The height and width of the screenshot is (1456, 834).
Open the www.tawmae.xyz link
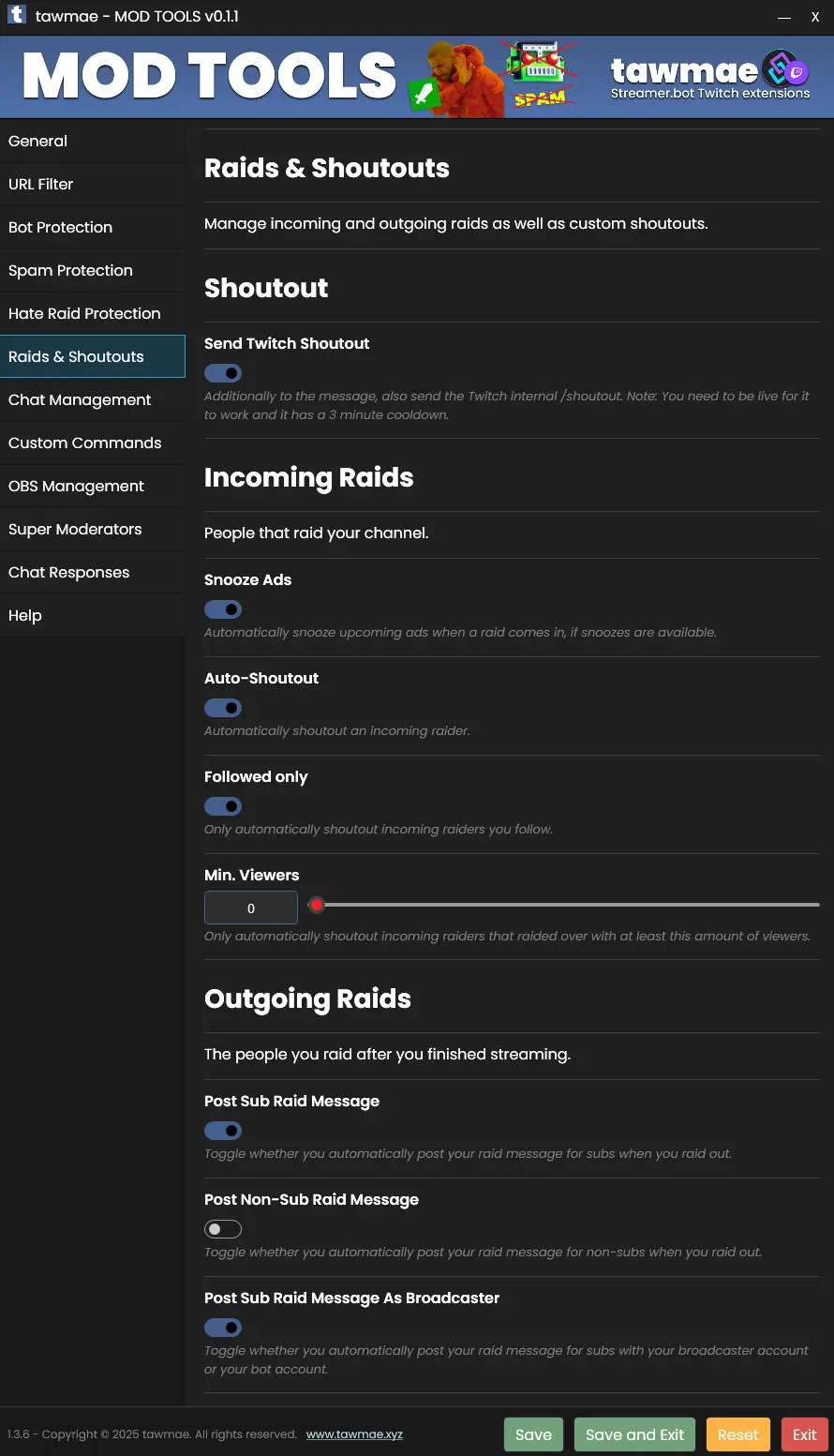(x=354, y=1434)
